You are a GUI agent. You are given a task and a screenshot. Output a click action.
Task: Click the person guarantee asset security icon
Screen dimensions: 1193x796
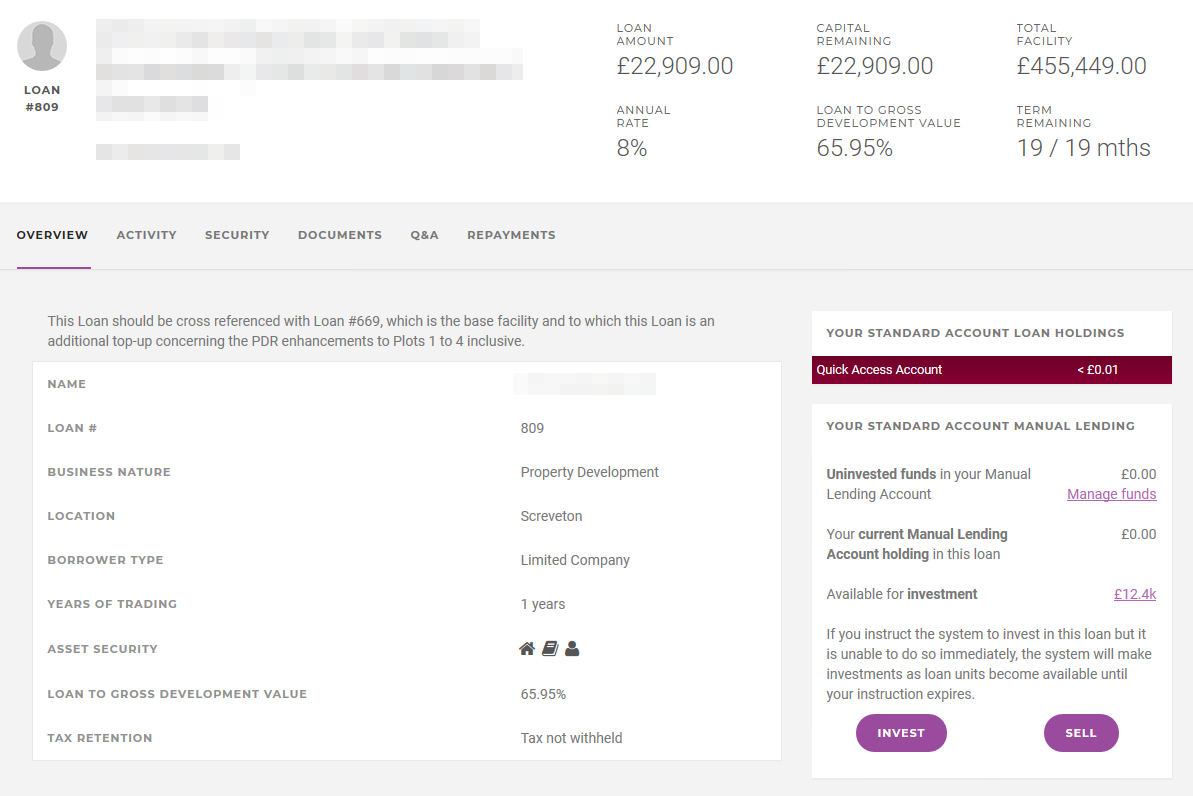tap(572, 648)
